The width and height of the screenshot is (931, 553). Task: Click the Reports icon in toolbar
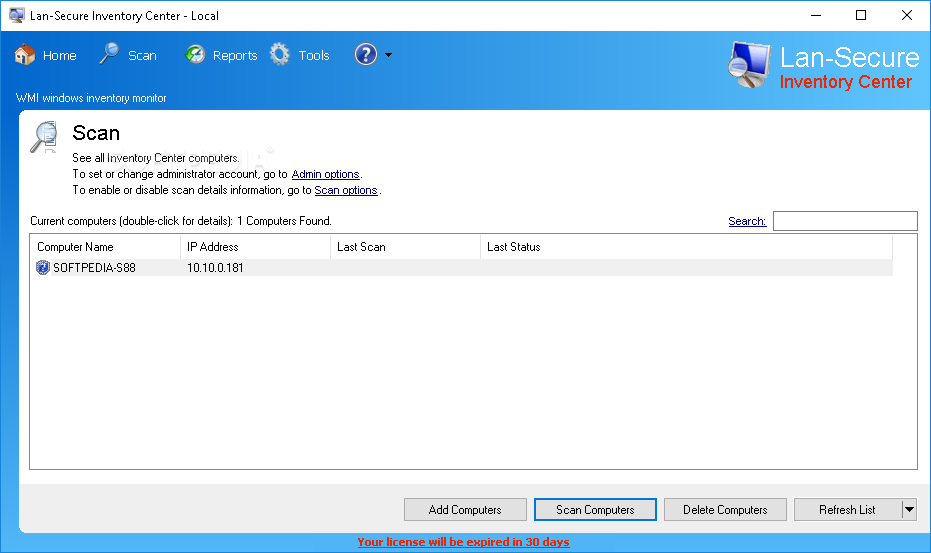195,55
